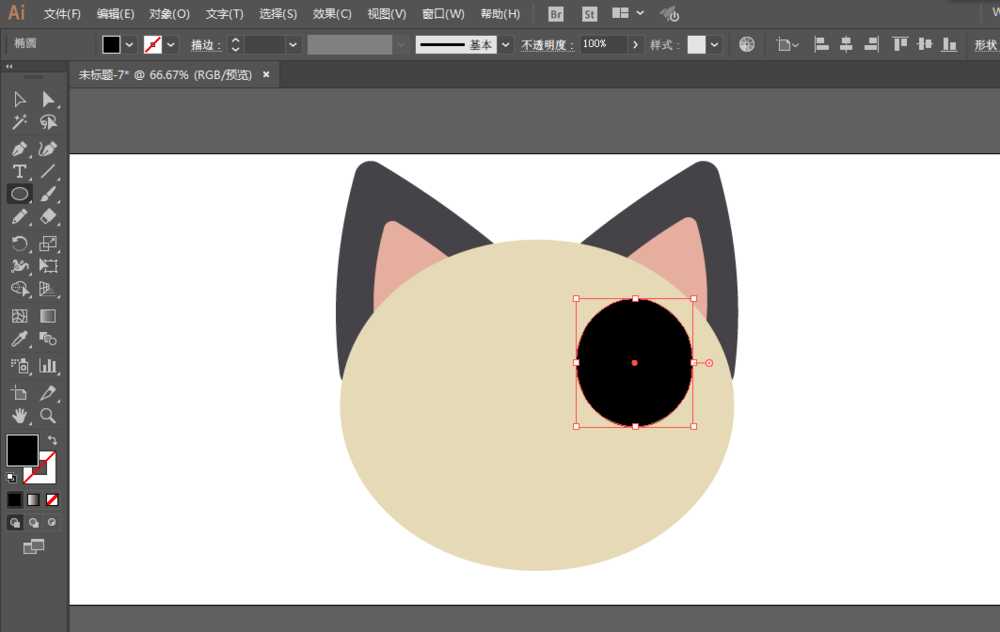1000x632 pixels.
Task: Launch Adobe Bridge with the Br icon
Action: (554, 14)
